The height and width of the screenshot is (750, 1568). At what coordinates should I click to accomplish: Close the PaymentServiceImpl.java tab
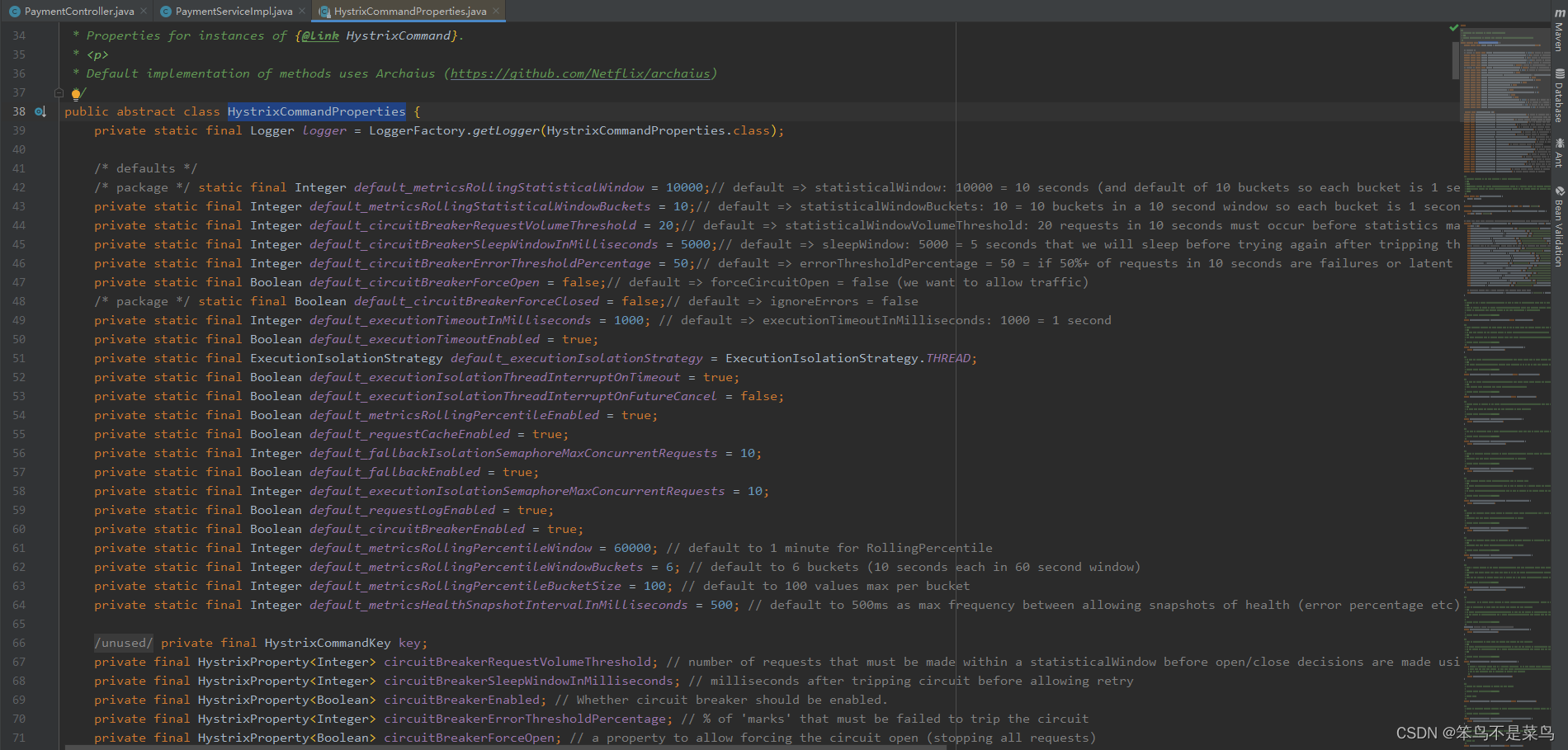pos(302,11)
